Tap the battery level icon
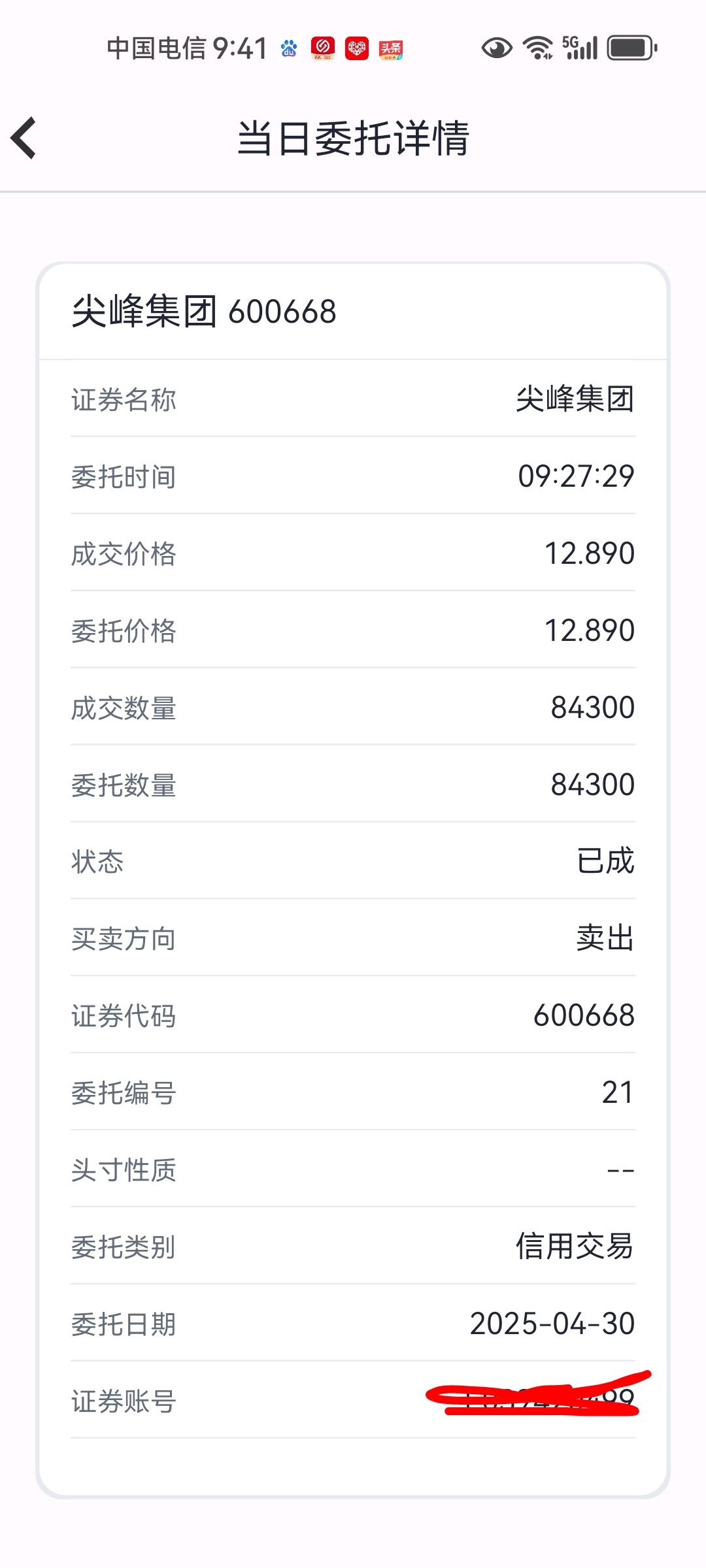This screenshot has width=706, height=1568. 632,48
